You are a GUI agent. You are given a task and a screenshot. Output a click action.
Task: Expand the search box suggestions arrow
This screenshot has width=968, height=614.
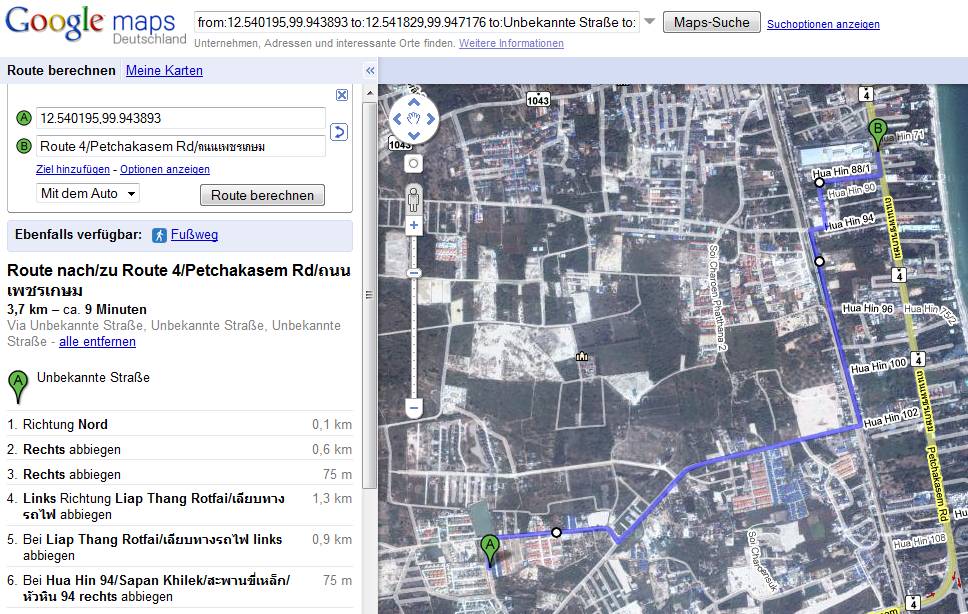[x=650, y=22]
